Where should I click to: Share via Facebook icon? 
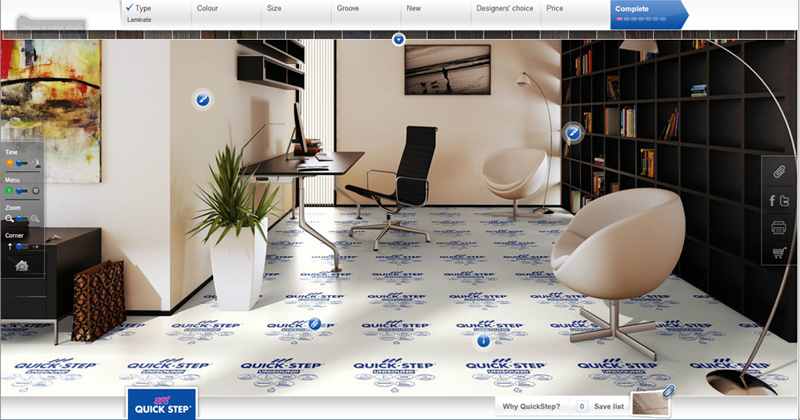[772, 201]
